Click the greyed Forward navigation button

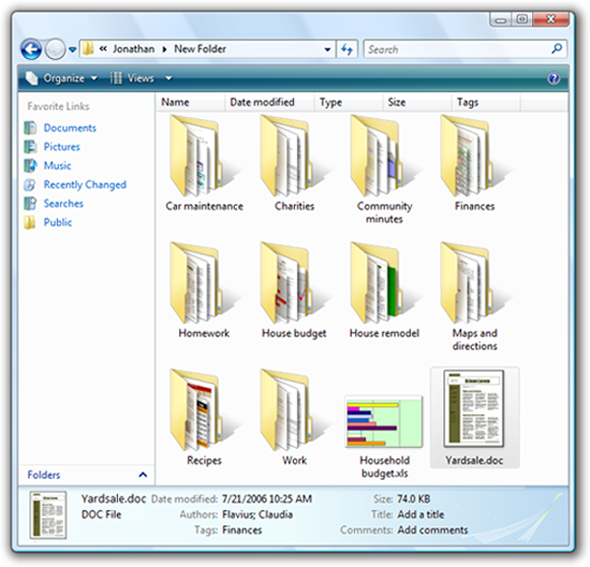(x=55, y=49)
